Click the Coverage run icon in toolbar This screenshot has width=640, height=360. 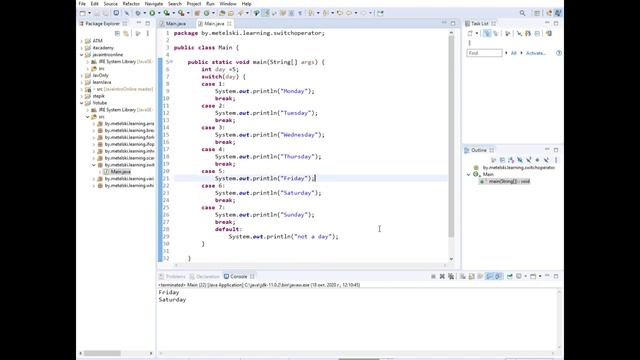(166, 13)
